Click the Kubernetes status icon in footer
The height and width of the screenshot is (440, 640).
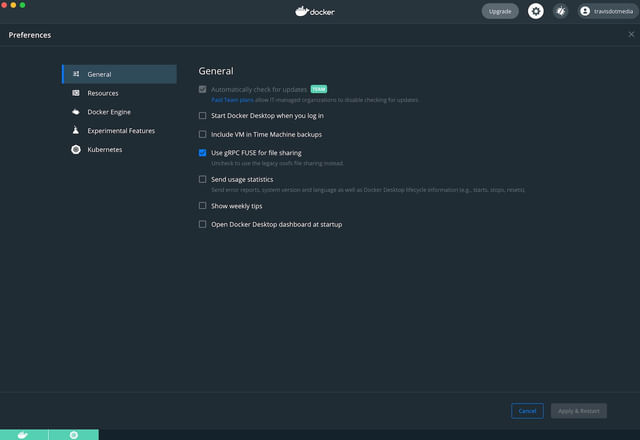point(74,435)
